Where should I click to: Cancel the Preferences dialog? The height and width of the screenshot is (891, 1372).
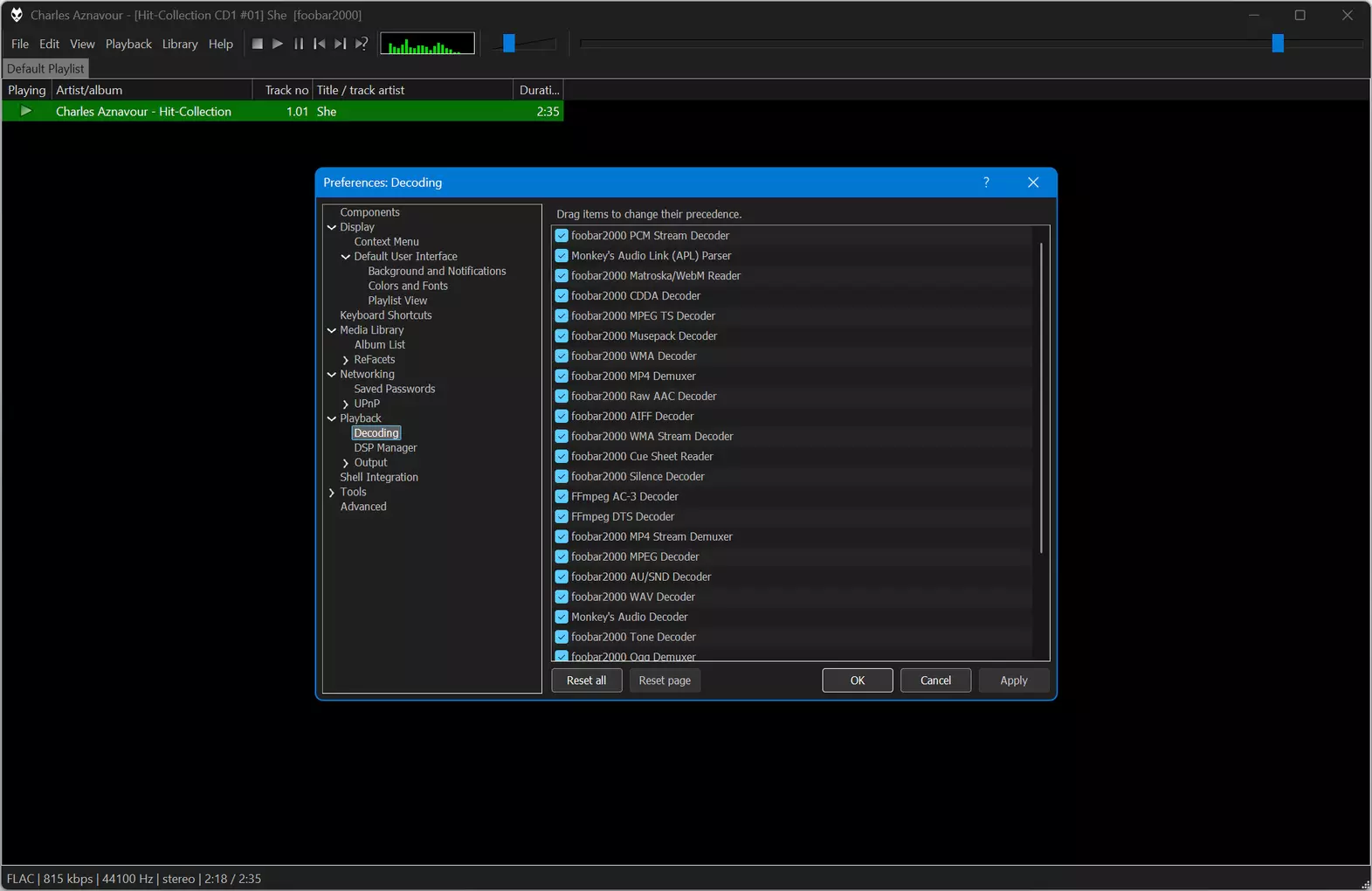coord(935,680)
